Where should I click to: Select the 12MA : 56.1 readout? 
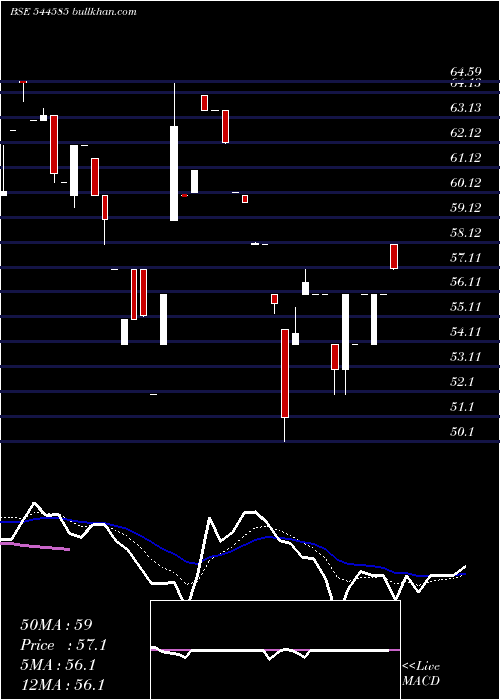click(x=62, y=685)
